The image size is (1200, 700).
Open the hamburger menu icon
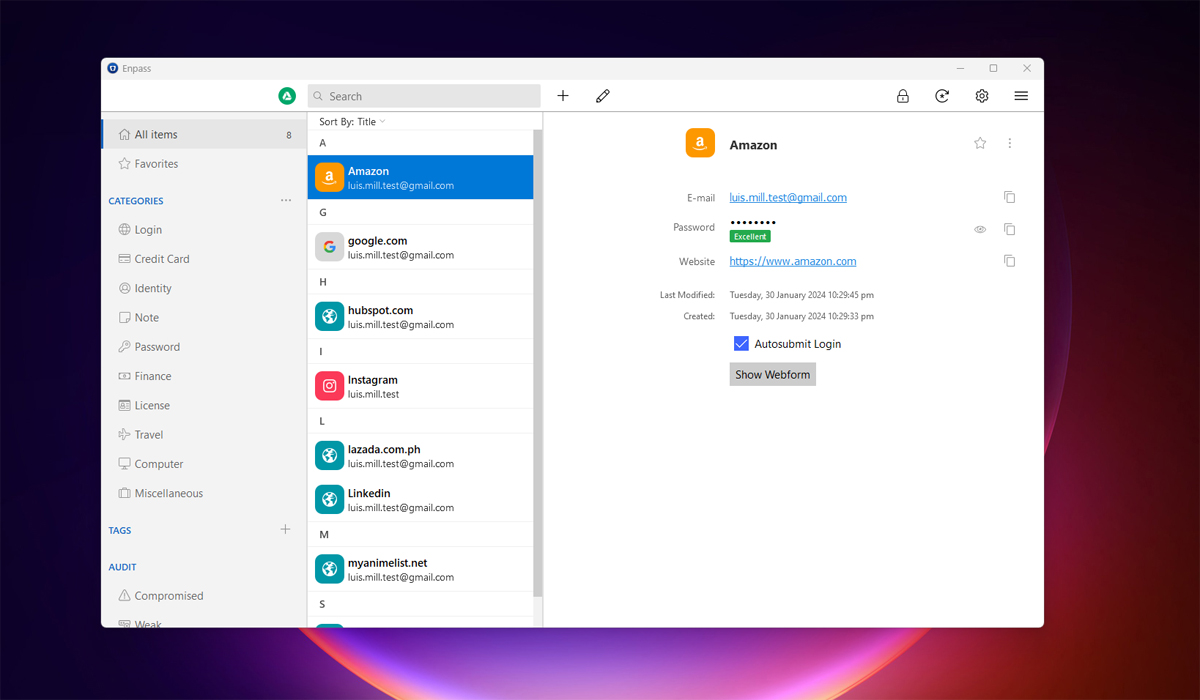1021,95
